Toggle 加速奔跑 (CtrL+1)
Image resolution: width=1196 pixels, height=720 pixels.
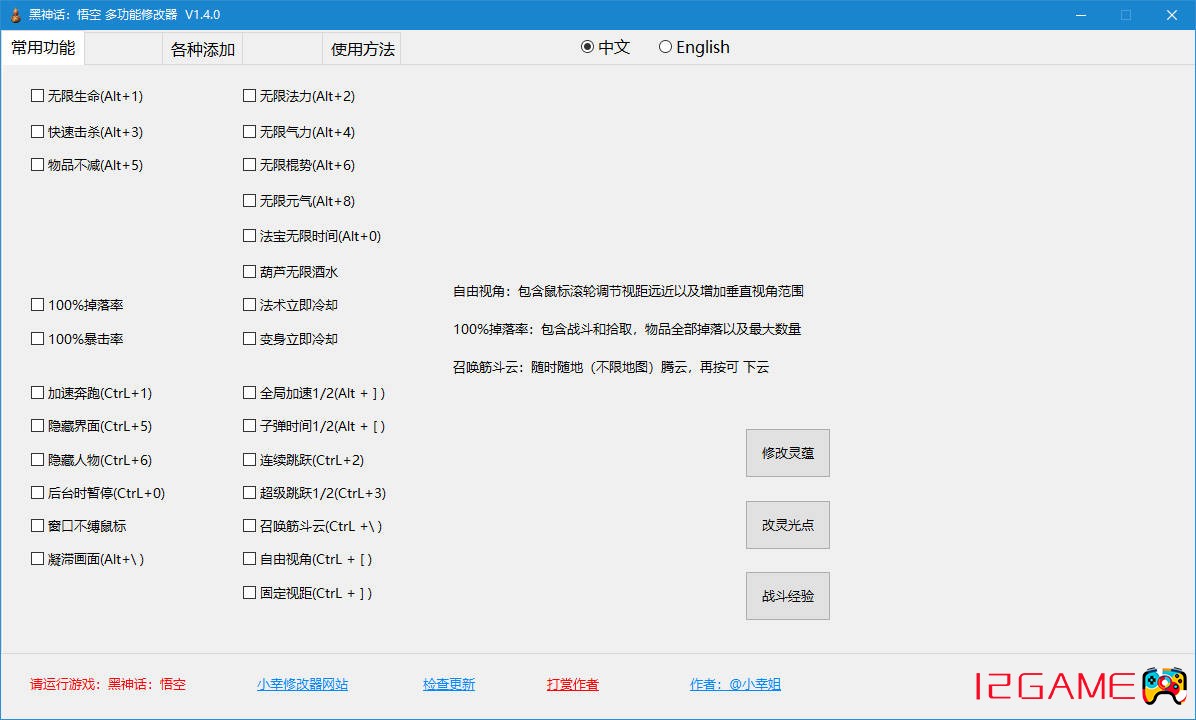37,392
